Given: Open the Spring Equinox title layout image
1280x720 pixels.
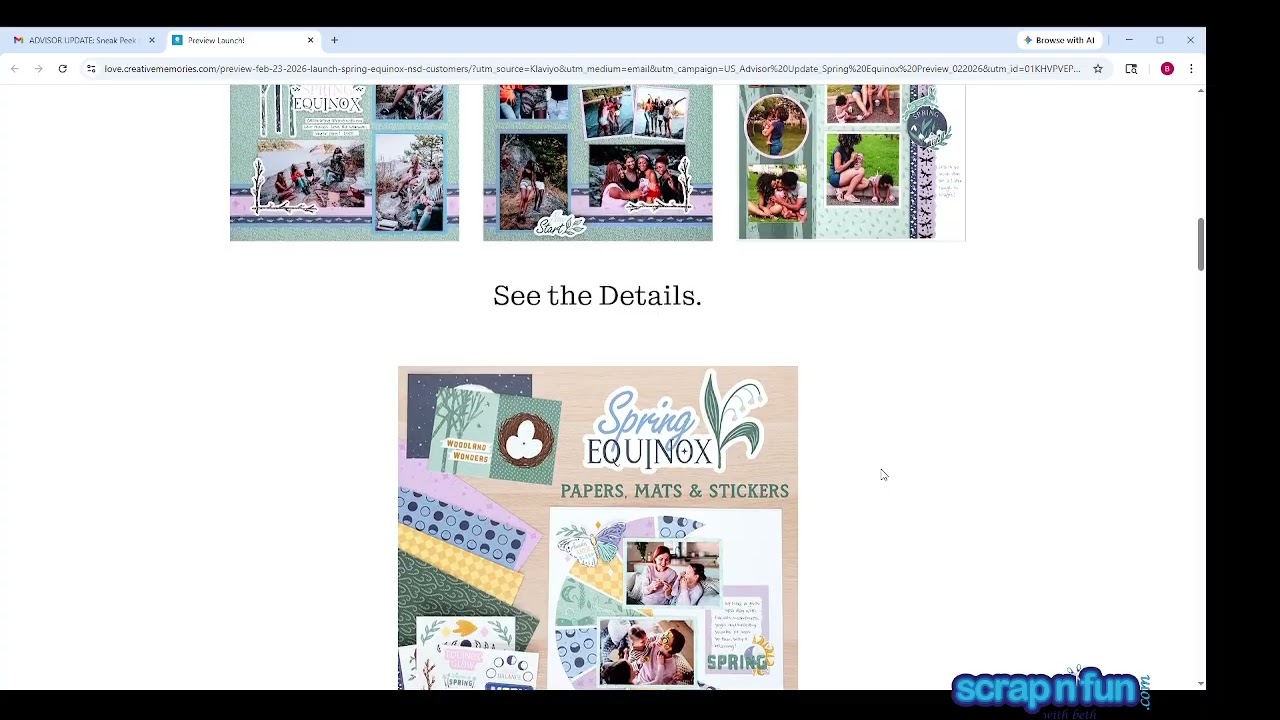Looking at the screenshot, I should coord(344,163).
